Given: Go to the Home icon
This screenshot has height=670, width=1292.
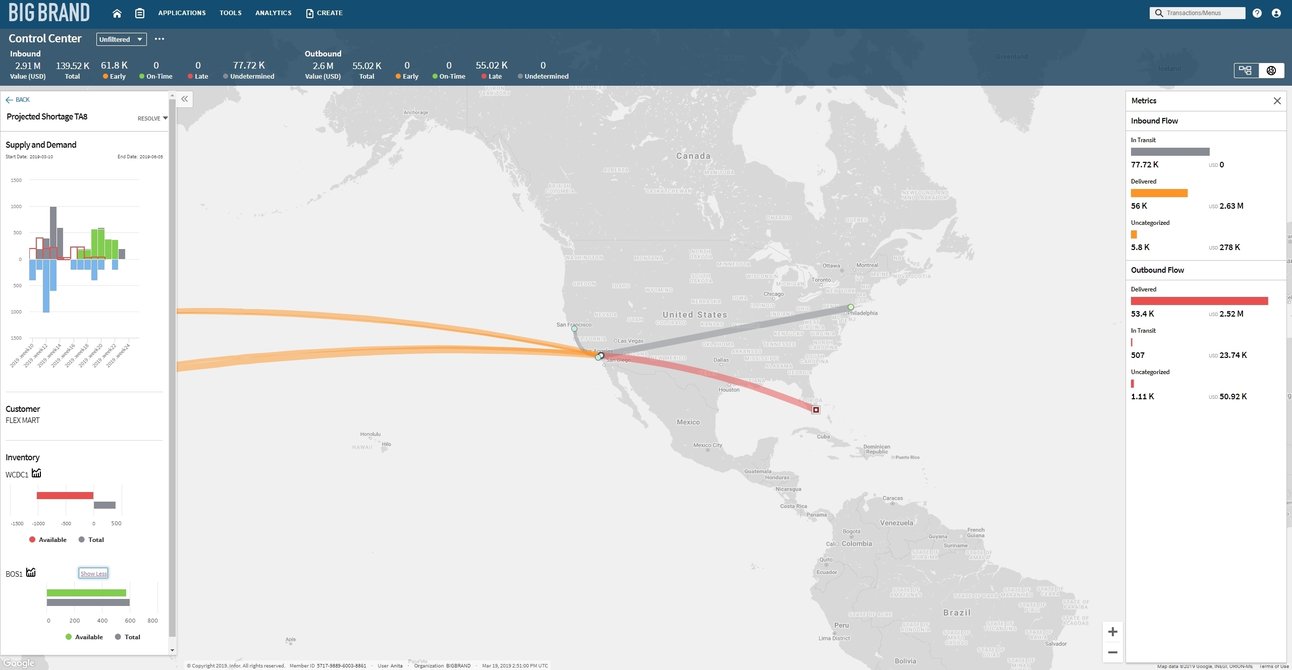Looking at the screenshot, I should click(x=117, y=13).
